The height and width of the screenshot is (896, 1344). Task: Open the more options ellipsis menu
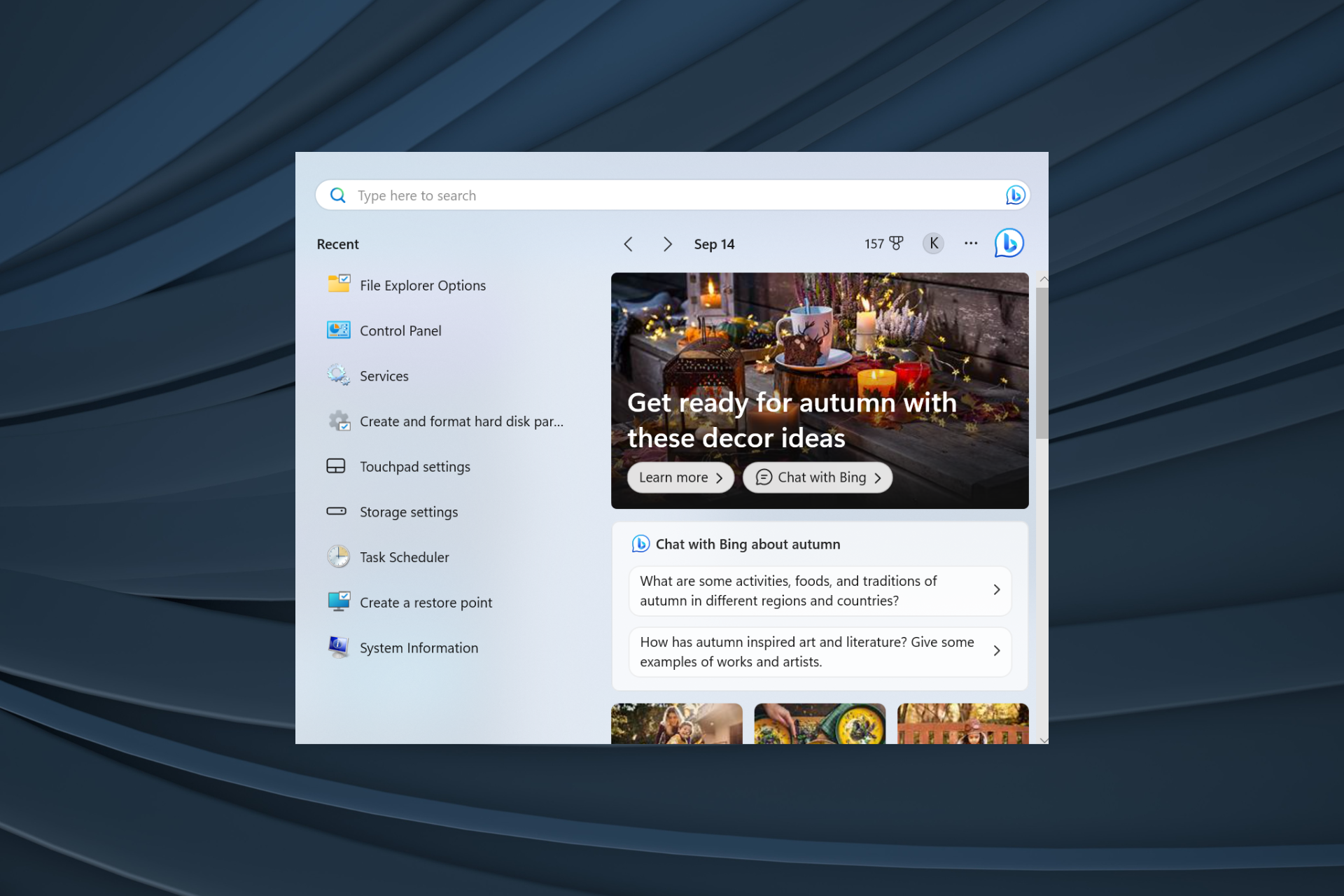coord(970,243)
